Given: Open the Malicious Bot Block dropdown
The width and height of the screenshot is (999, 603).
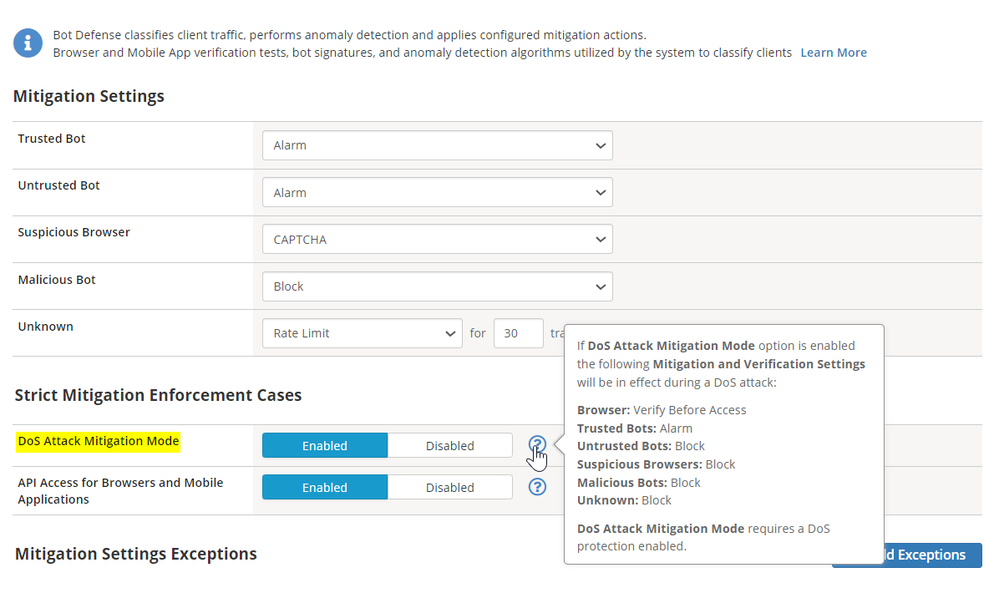Looking at the screenshot, I should 437,286.
